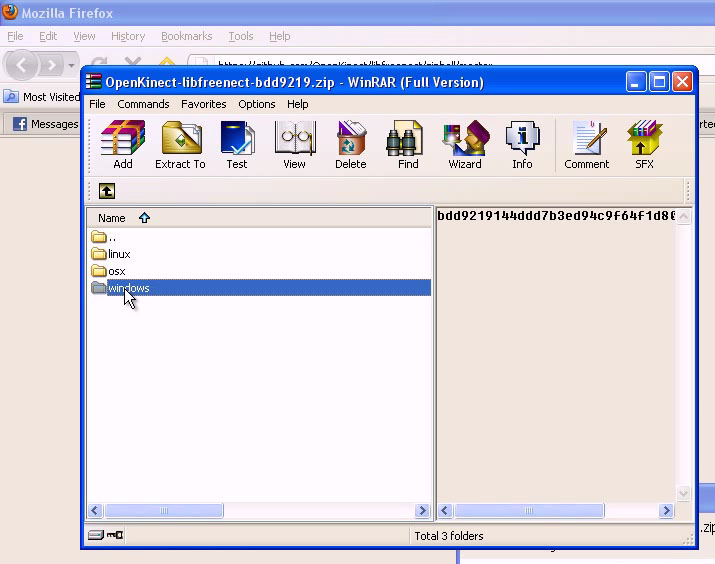Viewport: 715px width, 564px height.
Task: Click the Comment toolbar icon
Action: pos(587,145)
